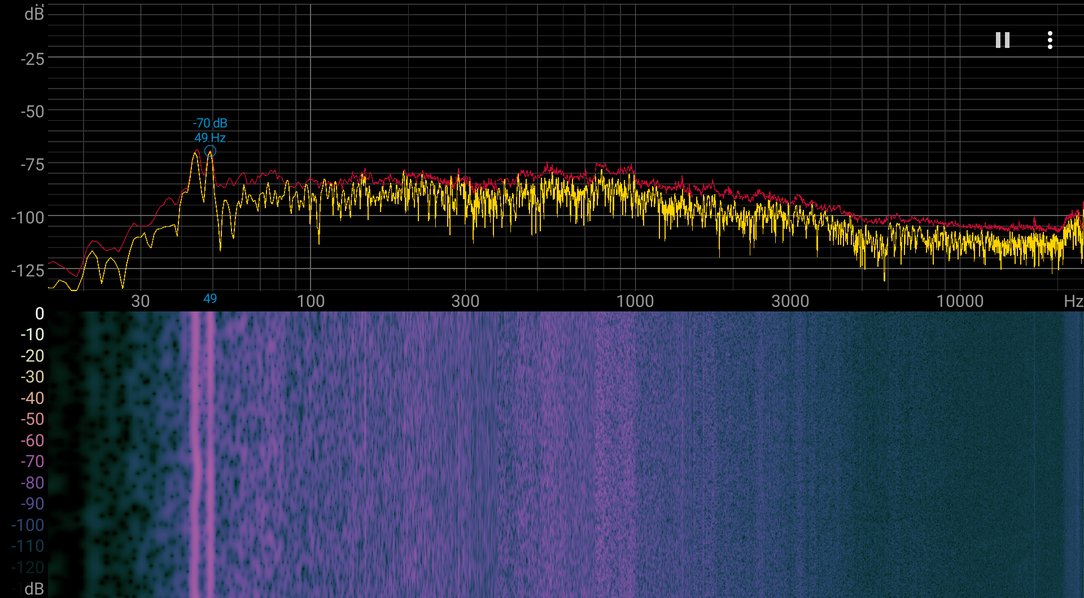This screenshot has height=598, width=1084.
Task: Click the '-25' dB axis label
Action: click(32, 59)
